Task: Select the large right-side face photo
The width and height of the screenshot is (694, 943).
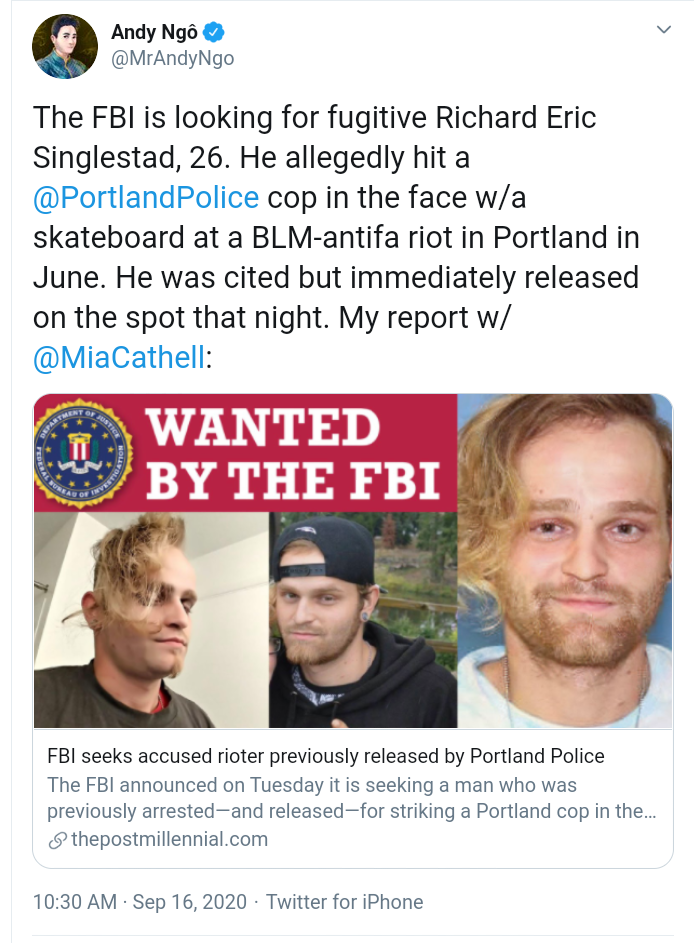Action: coord(565,560)
